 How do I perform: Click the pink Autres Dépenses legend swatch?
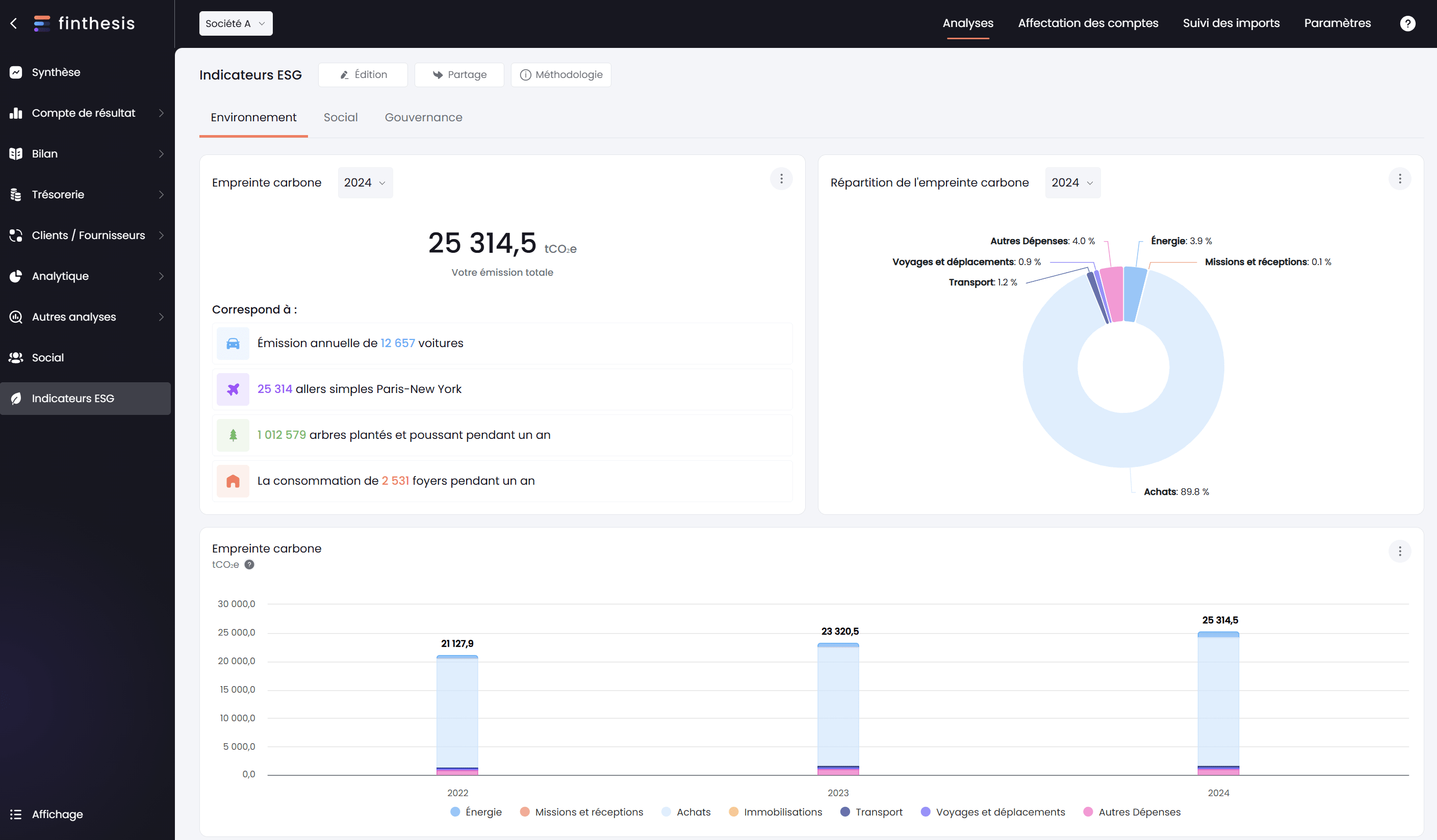click(1088, 811)
